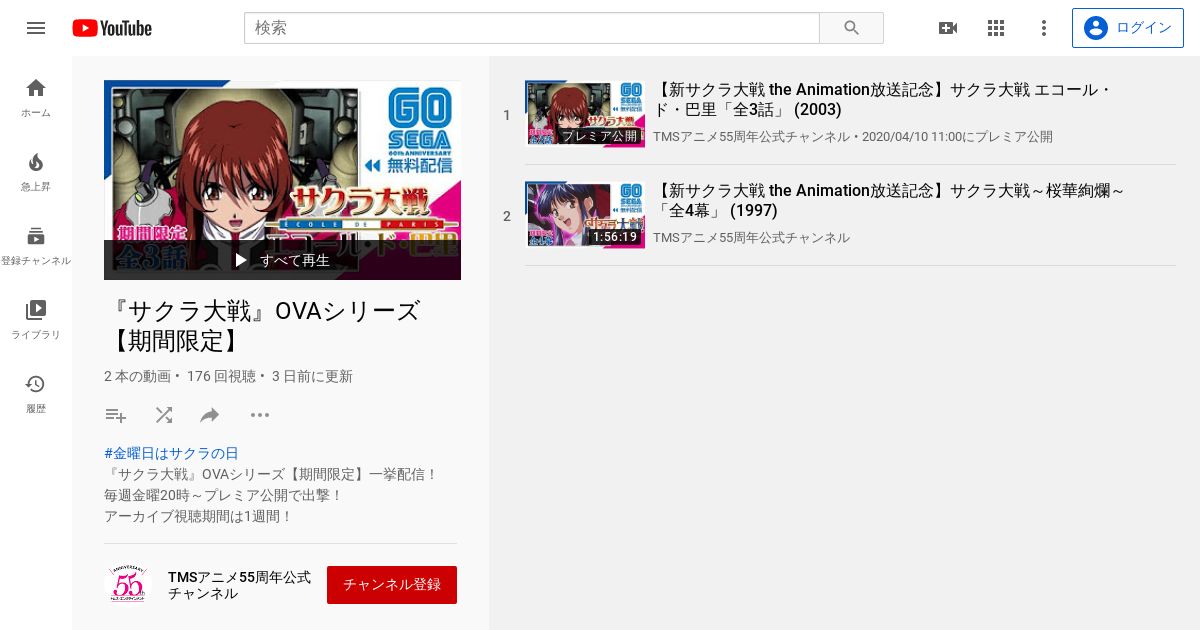Click the 1:56:19 duration badge
Image resolution: width=1200 pixels, height=630 pixels.
coord(615,237)
